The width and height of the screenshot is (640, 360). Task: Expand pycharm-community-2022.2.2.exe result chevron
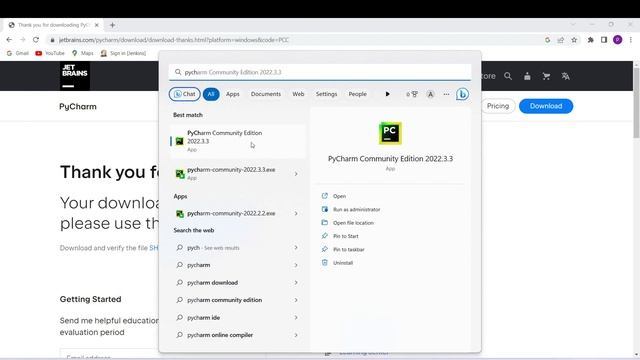pyautogui.click(x=296, y=213)
